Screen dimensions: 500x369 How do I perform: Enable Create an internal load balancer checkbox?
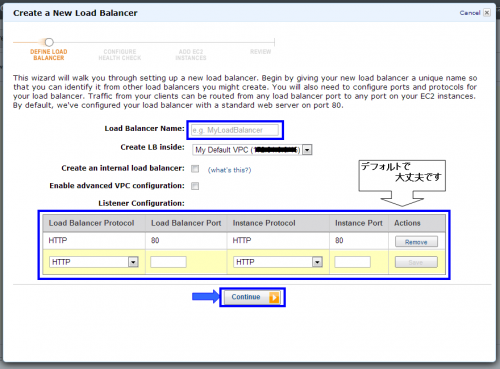195,169
